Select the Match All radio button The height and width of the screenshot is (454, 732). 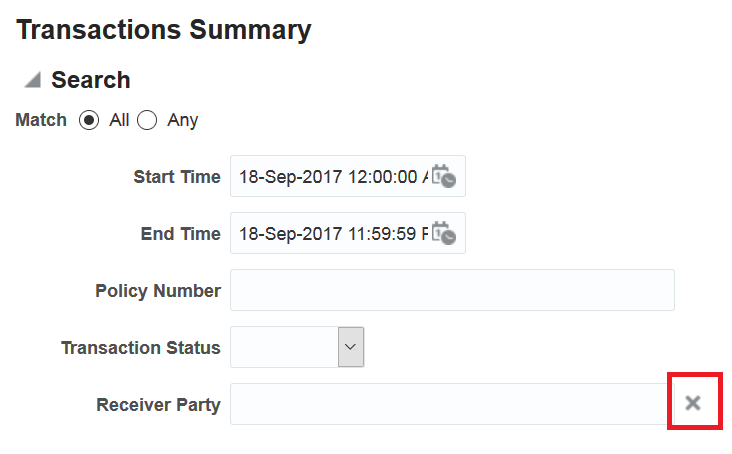tap(89, 120)
